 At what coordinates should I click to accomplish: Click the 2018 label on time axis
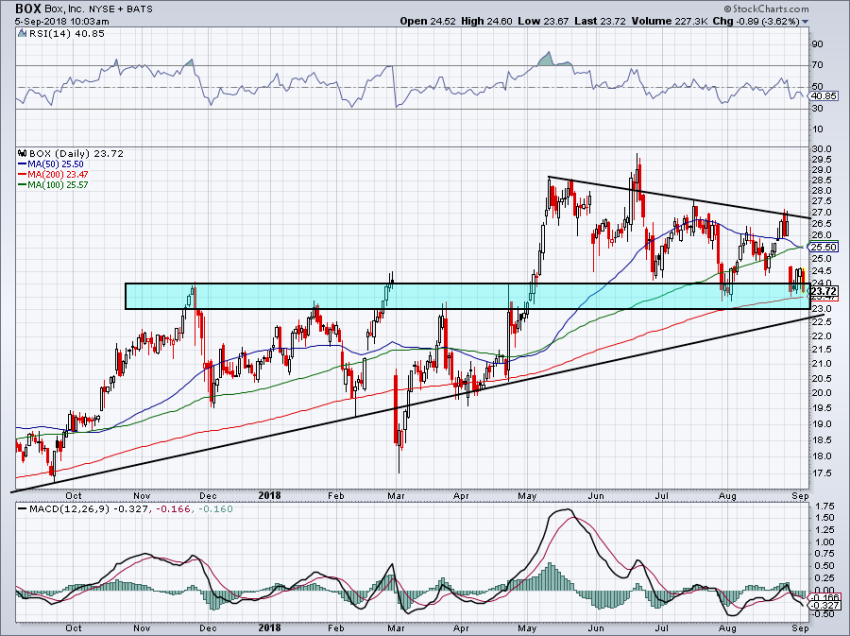(x=268, y=494)
